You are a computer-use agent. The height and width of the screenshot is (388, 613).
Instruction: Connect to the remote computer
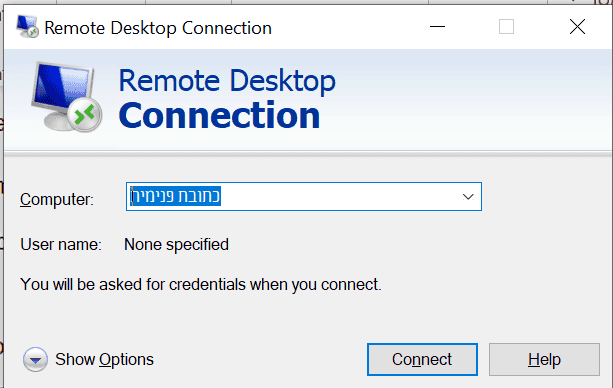tap(422, 359)
